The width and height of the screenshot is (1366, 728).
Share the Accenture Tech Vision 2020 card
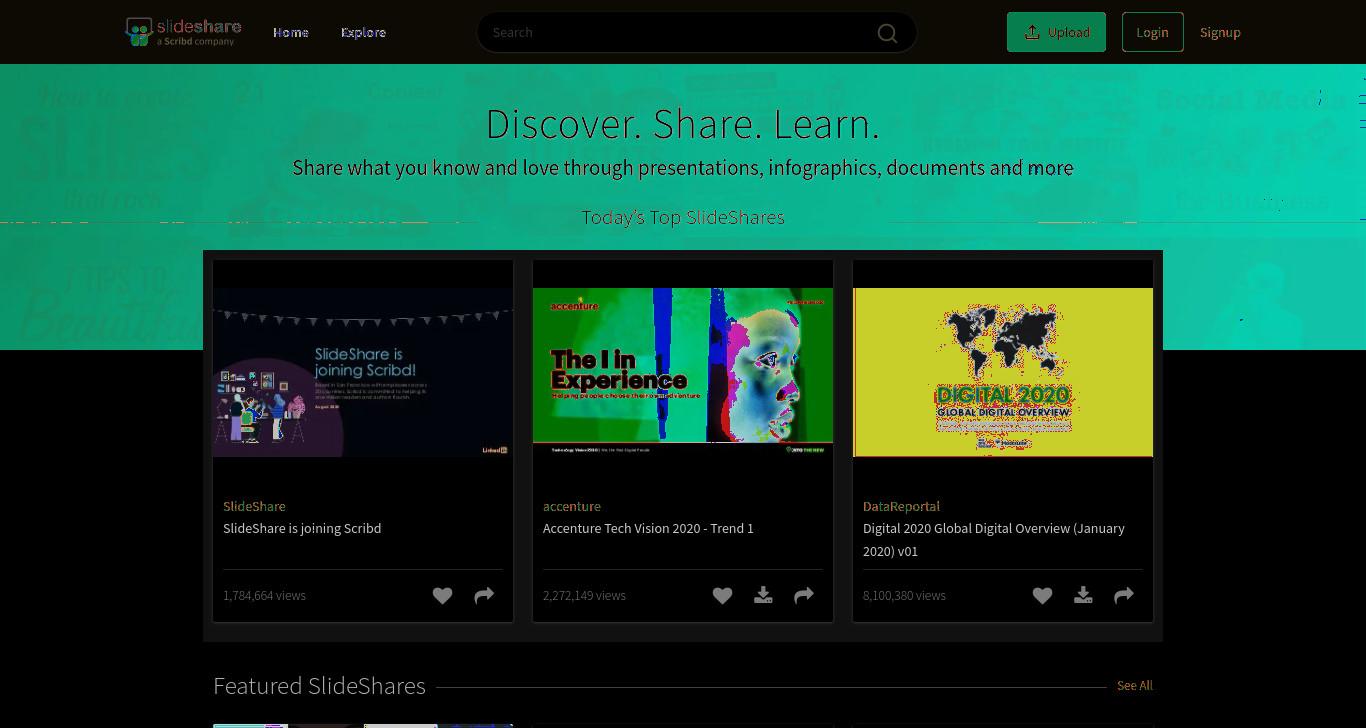(x=804, y=596)
